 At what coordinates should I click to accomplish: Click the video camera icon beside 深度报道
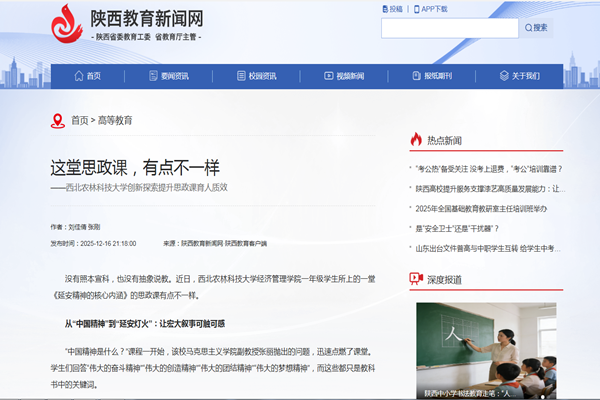click(x=416, y=279)
